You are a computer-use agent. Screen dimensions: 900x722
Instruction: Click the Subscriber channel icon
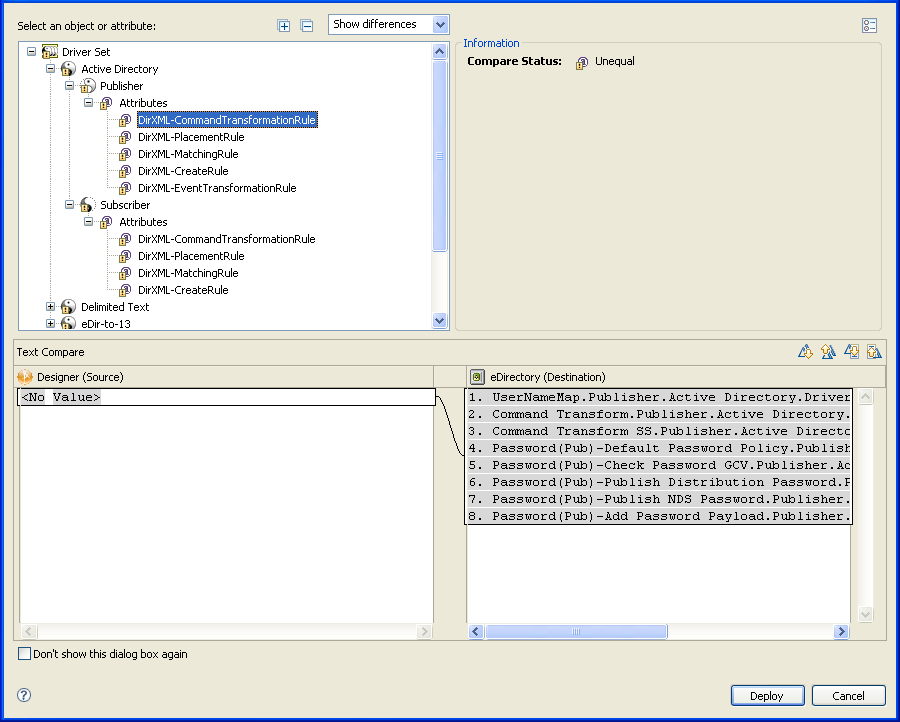(x=87, y=205)
